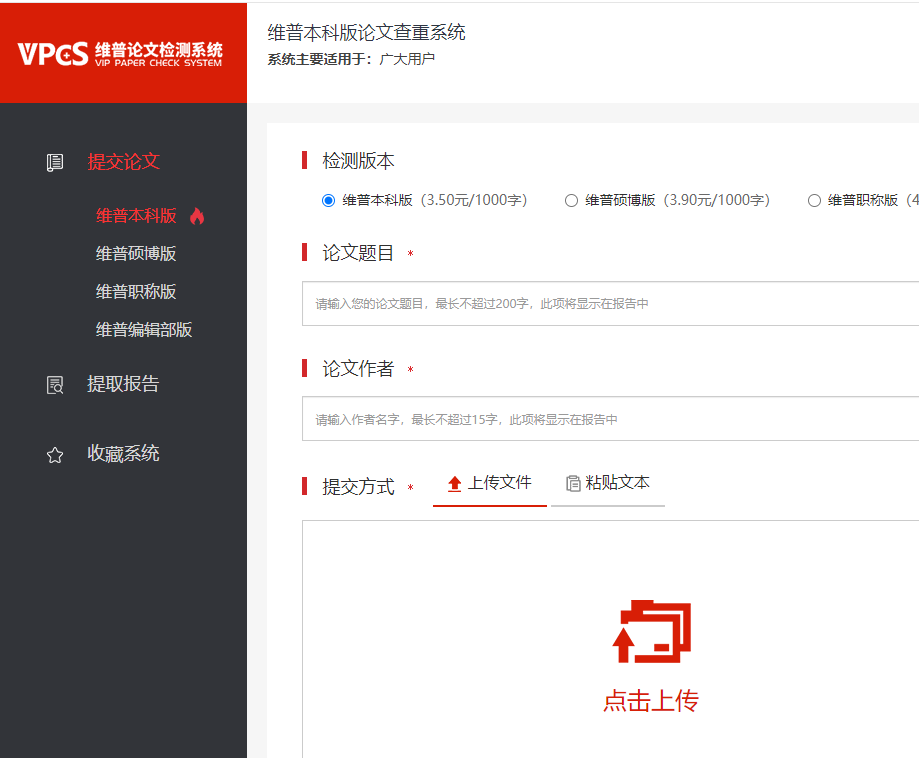Click the 提交论文 document icon in sidebar
The height and width of the screenshot is (758, 919).
click(55, 162)
